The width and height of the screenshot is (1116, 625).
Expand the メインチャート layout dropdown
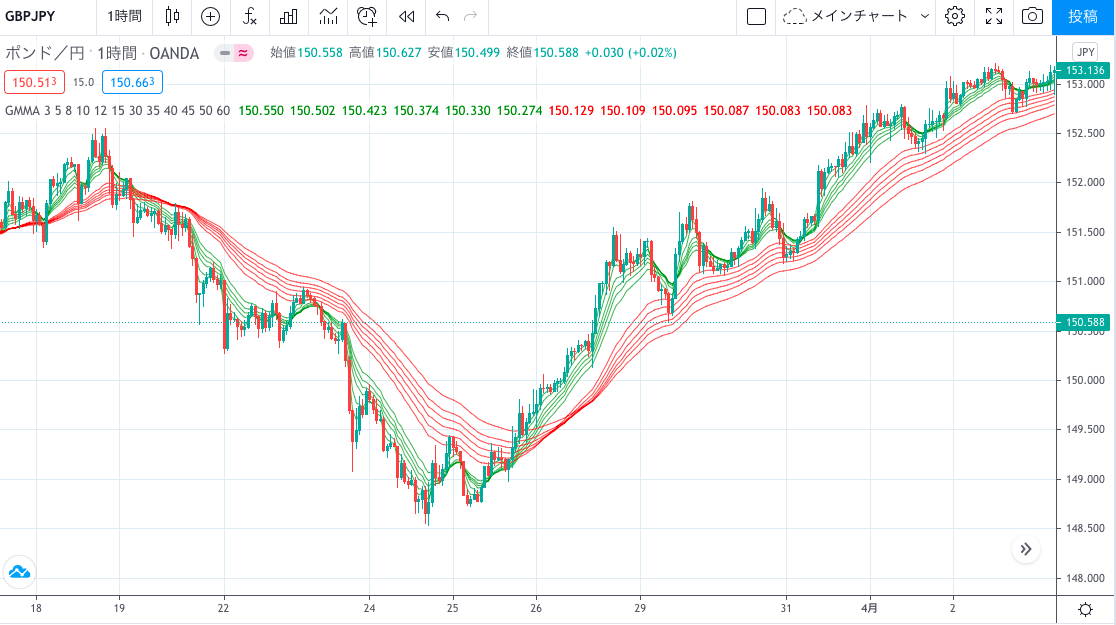857,16
